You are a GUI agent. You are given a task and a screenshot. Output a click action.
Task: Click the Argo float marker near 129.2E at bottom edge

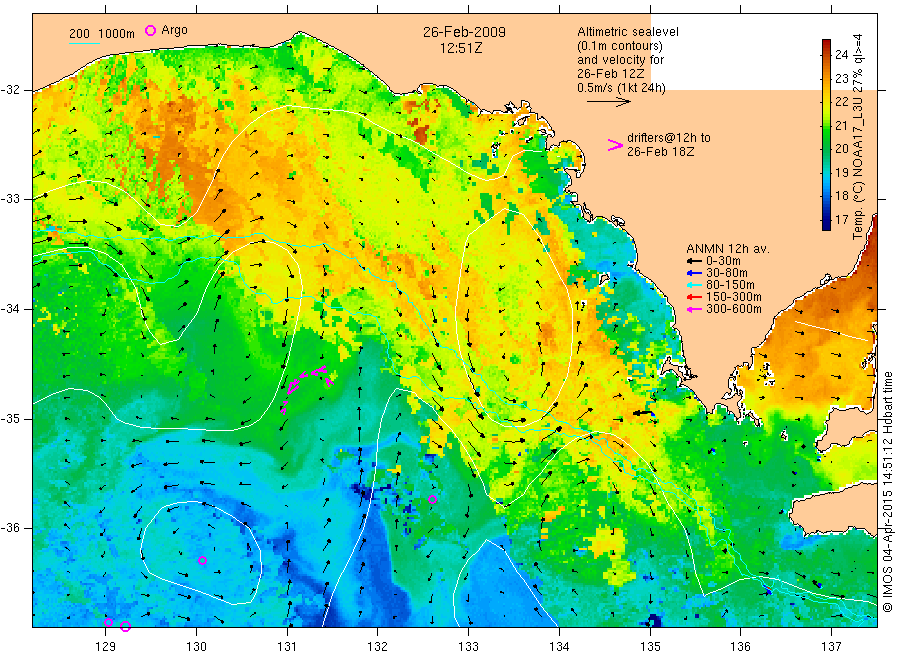(x=126, y=626)
